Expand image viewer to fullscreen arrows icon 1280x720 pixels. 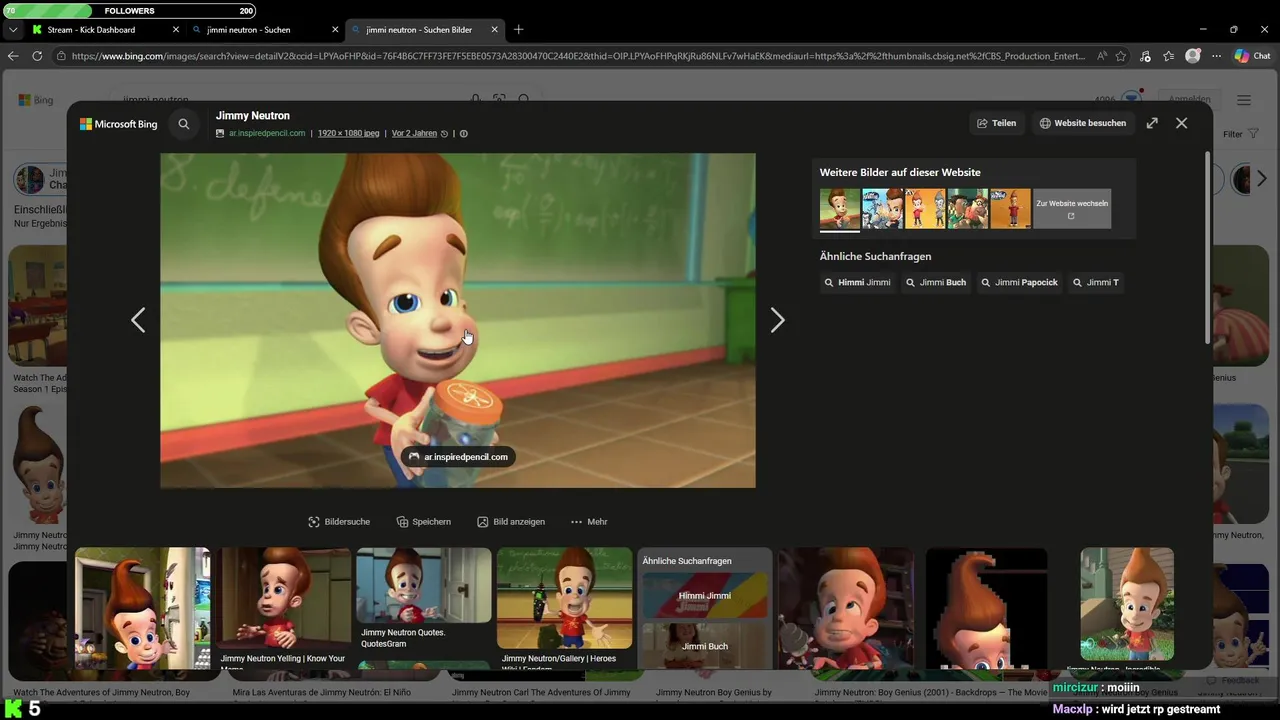tap(1152, 123)
